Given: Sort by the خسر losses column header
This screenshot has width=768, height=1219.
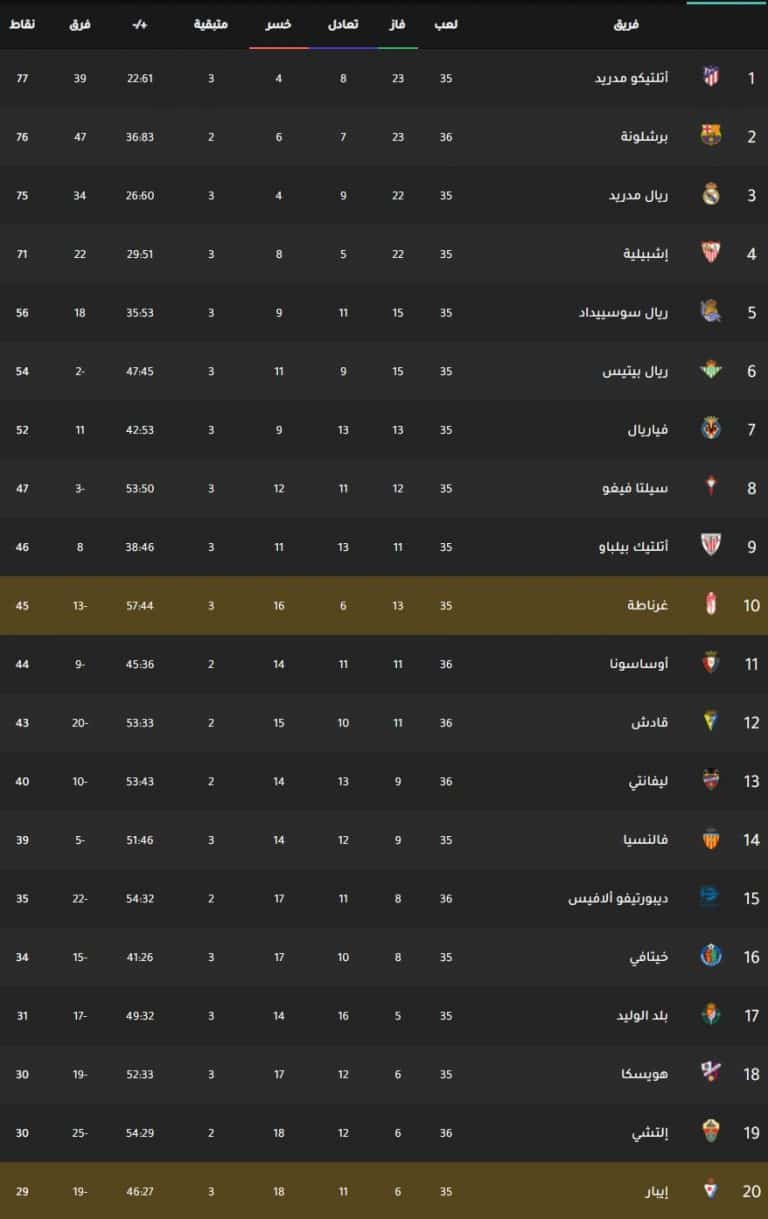Looking at the screenshot, I should pos(279,23).
